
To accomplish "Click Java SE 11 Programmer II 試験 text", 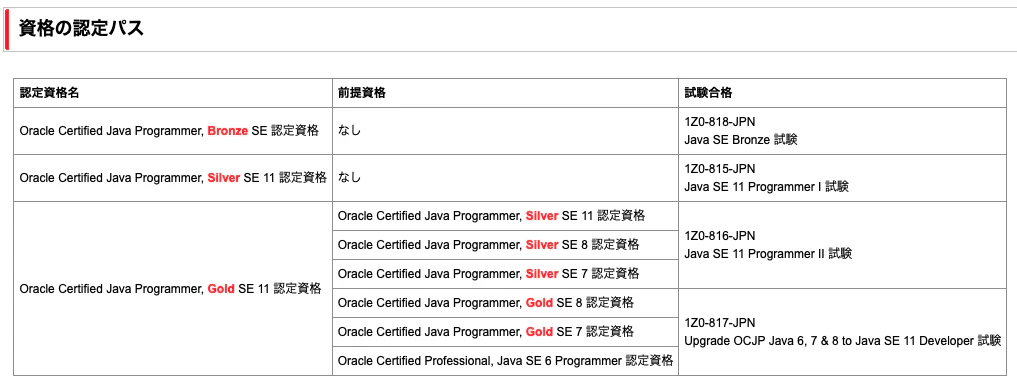I will tap(768, 254).
